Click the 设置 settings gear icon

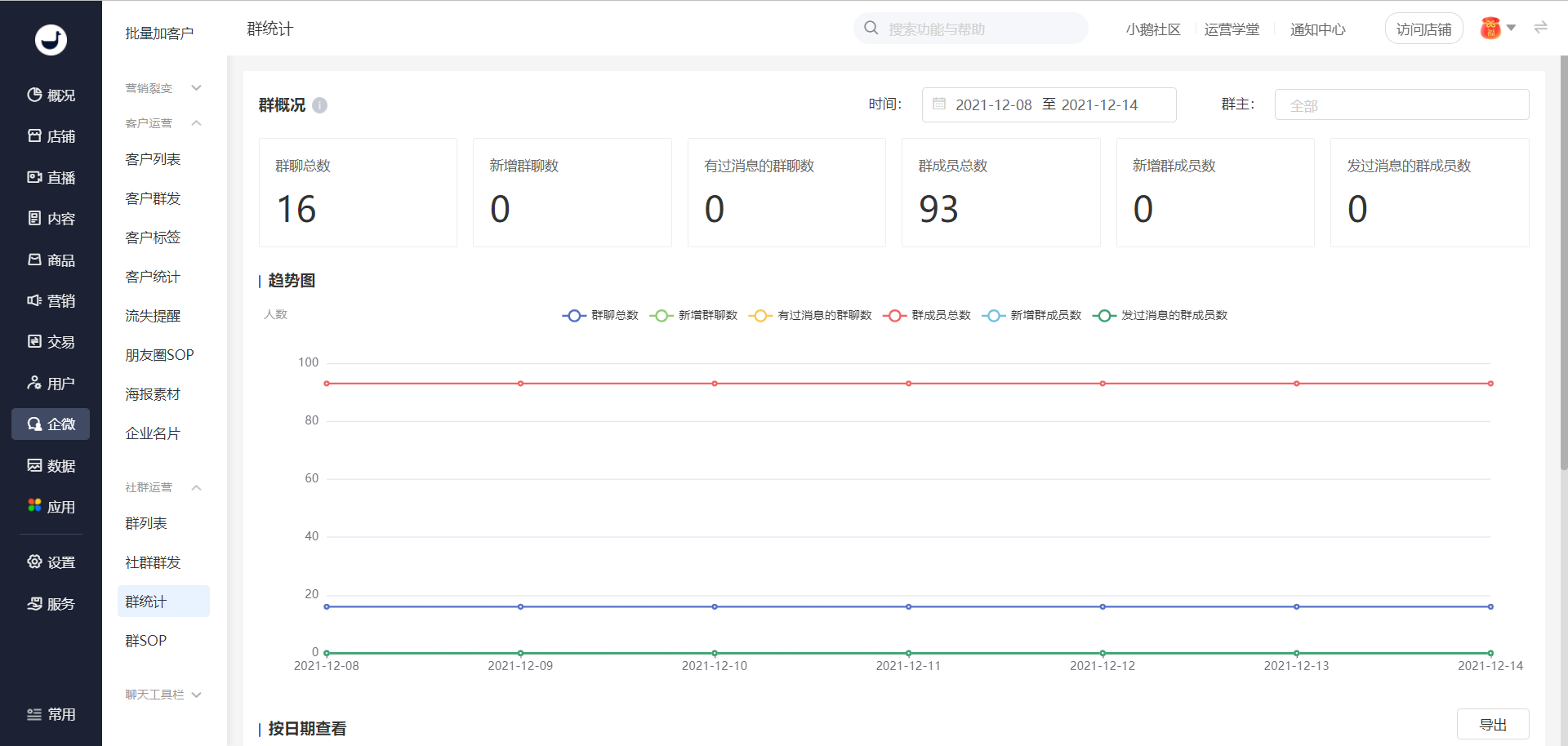34,562
